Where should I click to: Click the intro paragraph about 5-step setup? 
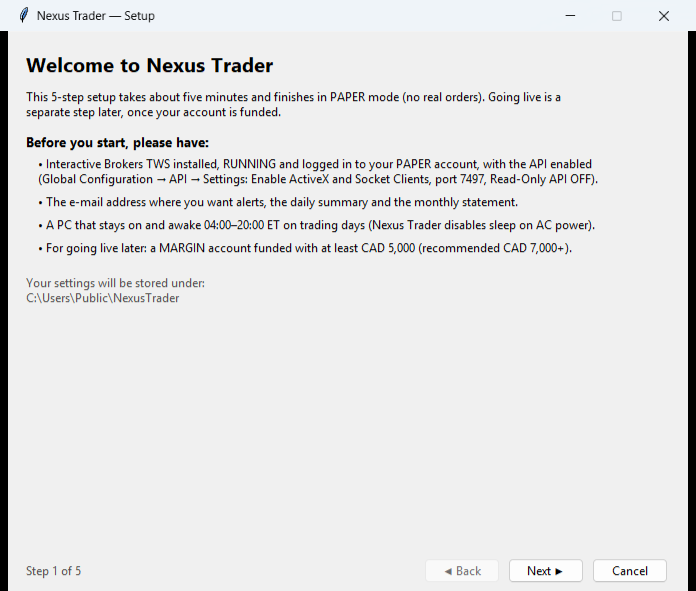(293, 104)
